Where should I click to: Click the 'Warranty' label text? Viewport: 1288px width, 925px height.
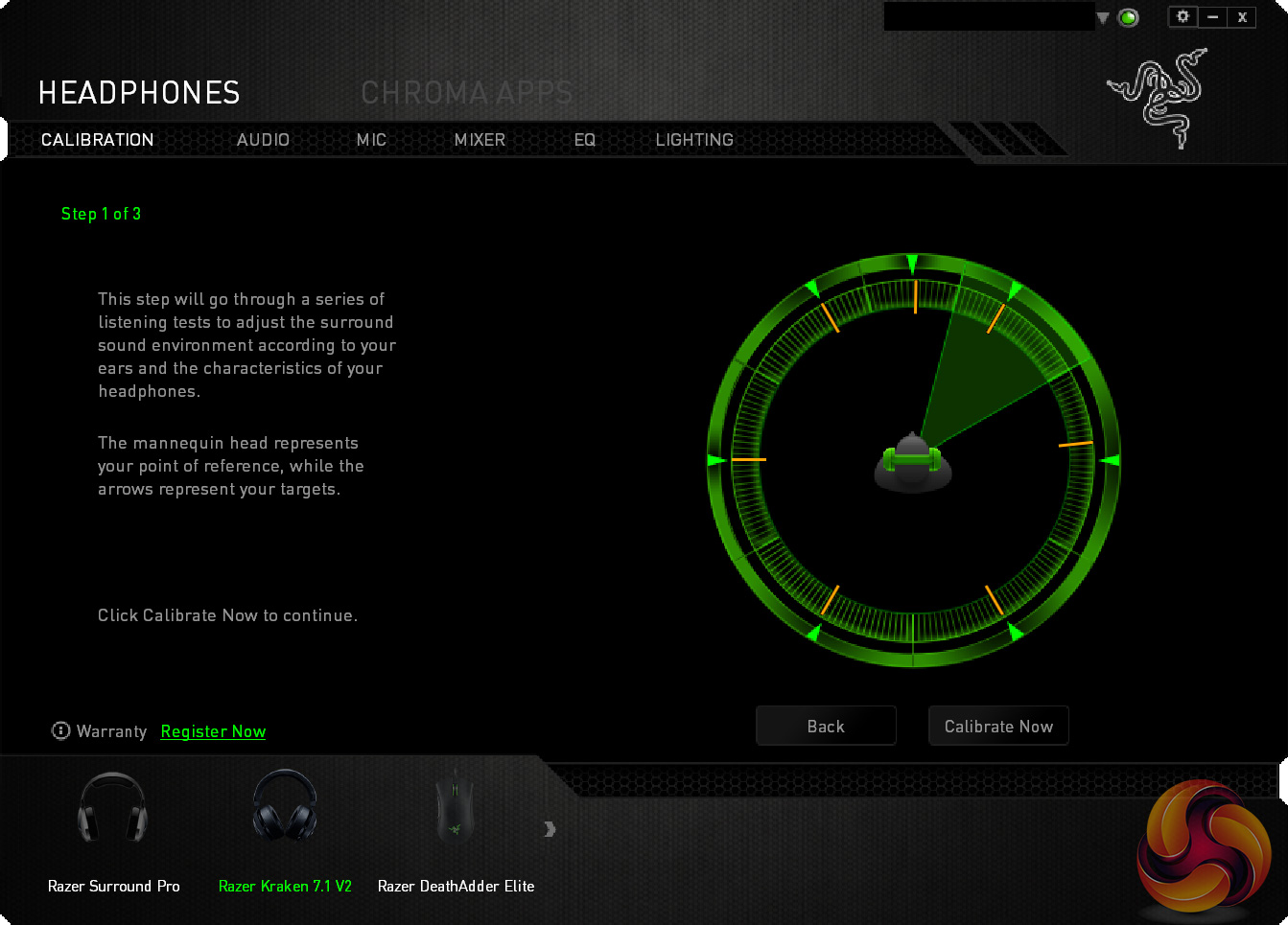pos(111,731)
